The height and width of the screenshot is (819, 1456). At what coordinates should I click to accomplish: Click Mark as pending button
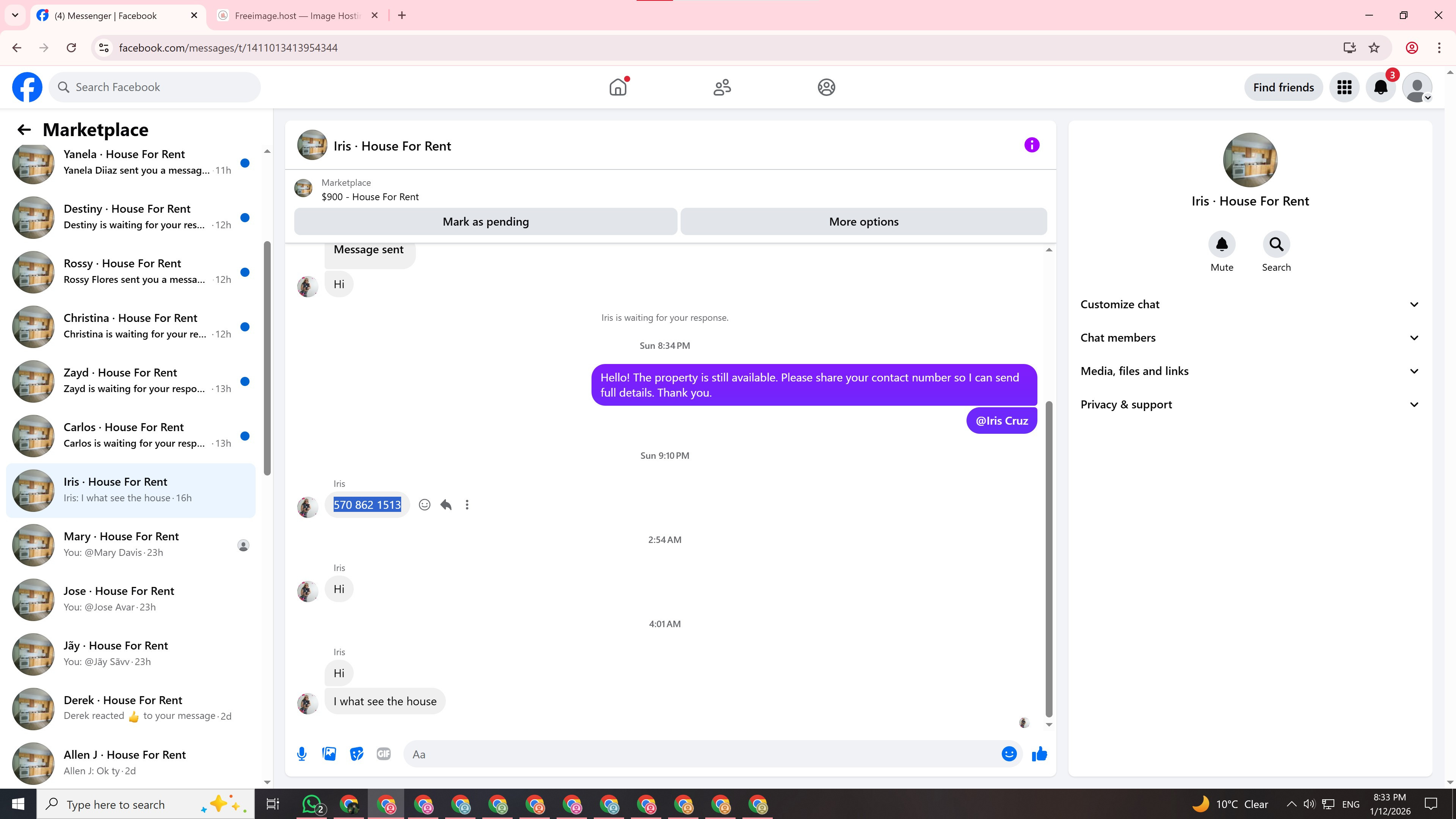(x=485, y=221)
